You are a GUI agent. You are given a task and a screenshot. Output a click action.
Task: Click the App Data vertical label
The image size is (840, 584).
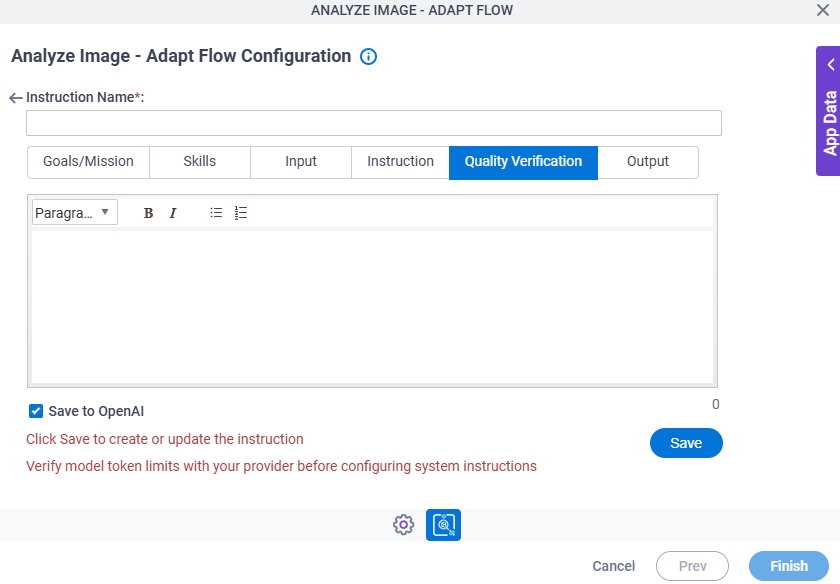830,123
